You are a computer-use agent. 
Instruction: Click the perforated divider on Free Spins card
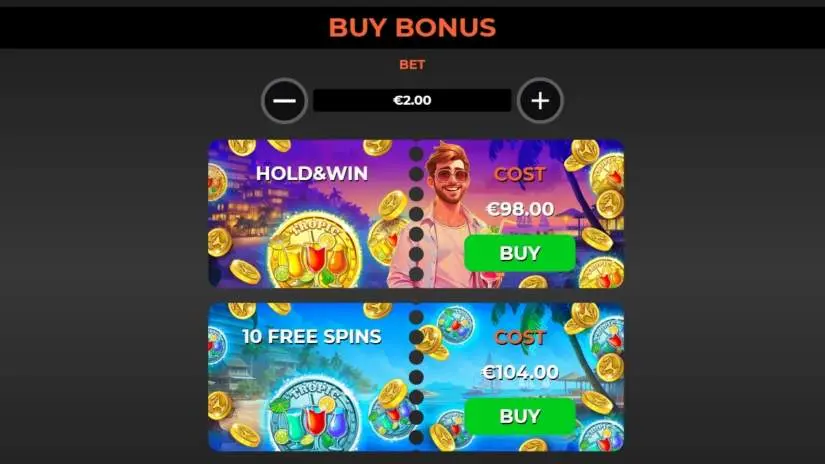tap(416, 377)
